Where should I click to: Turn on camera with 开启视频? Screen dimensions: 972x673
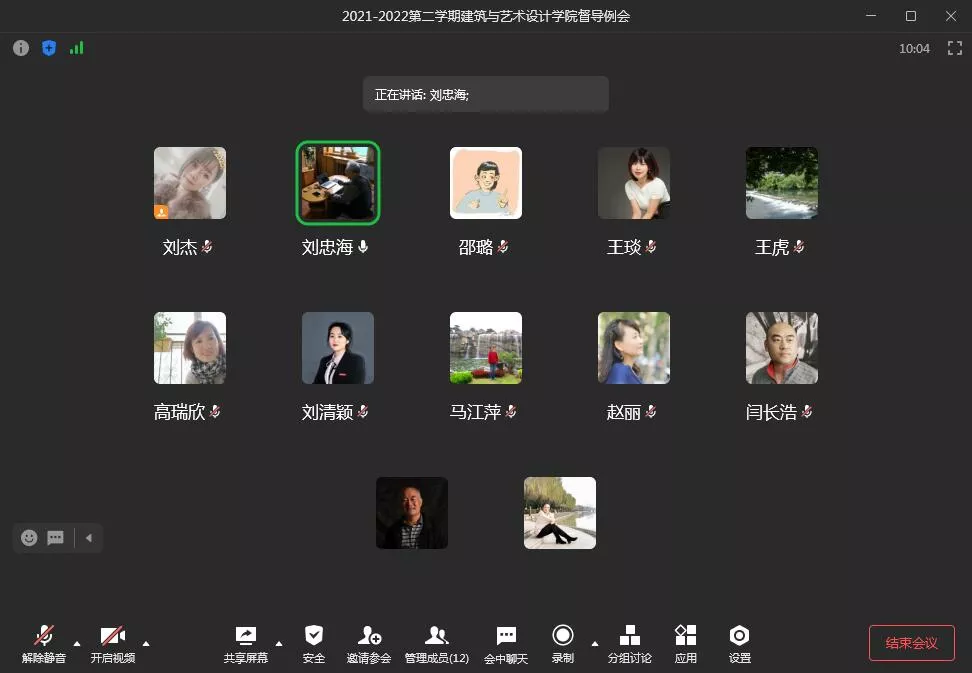point(113,643)
